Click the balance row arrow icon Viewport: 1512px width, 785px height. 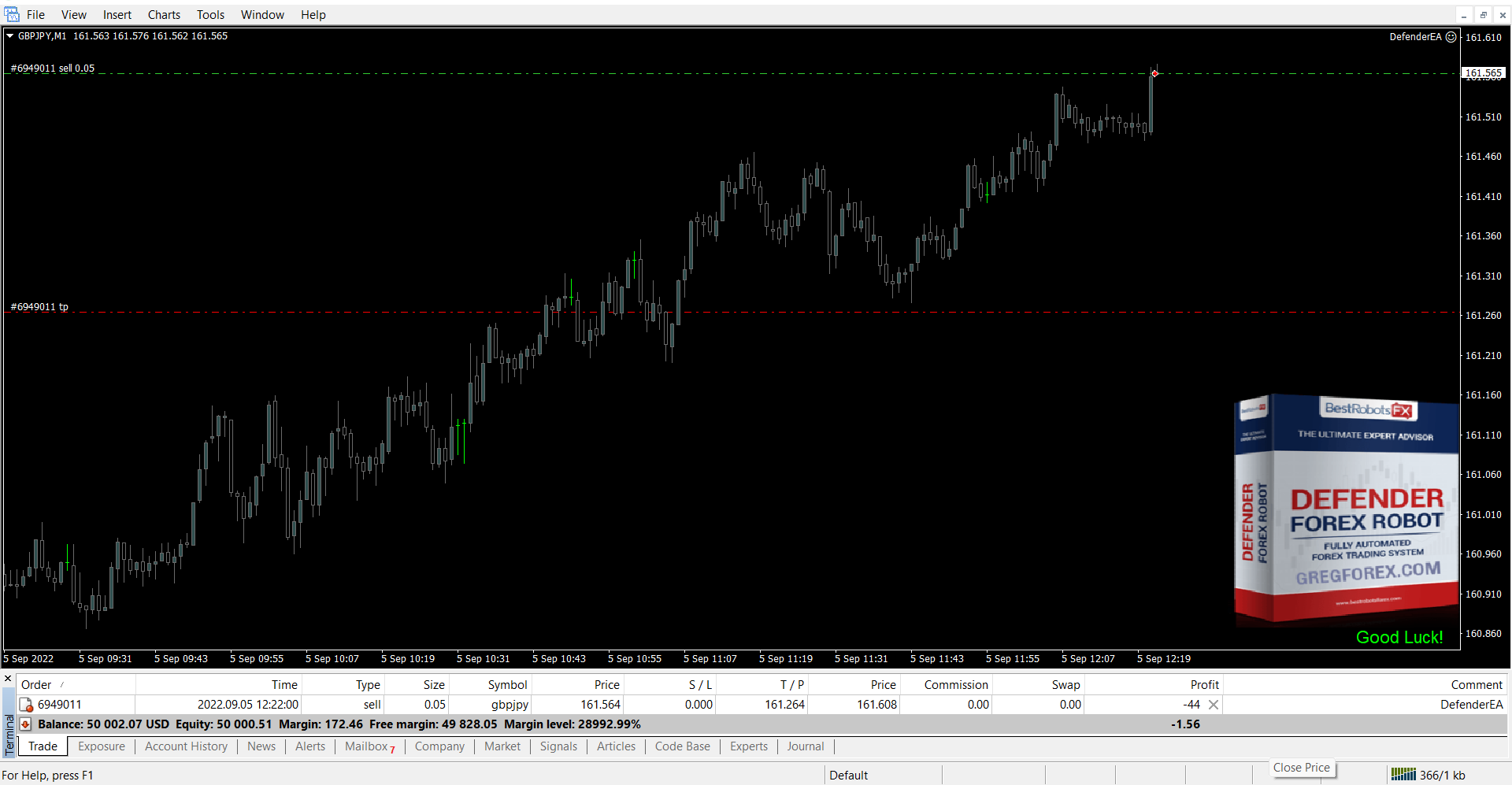25,724
